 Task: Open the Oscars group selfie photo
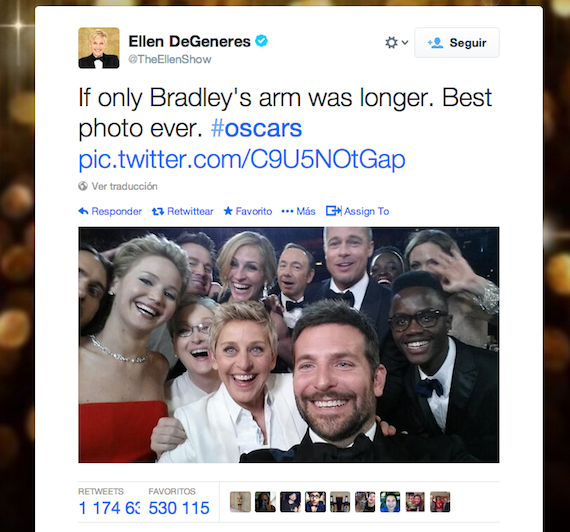[x=289, y=345]
